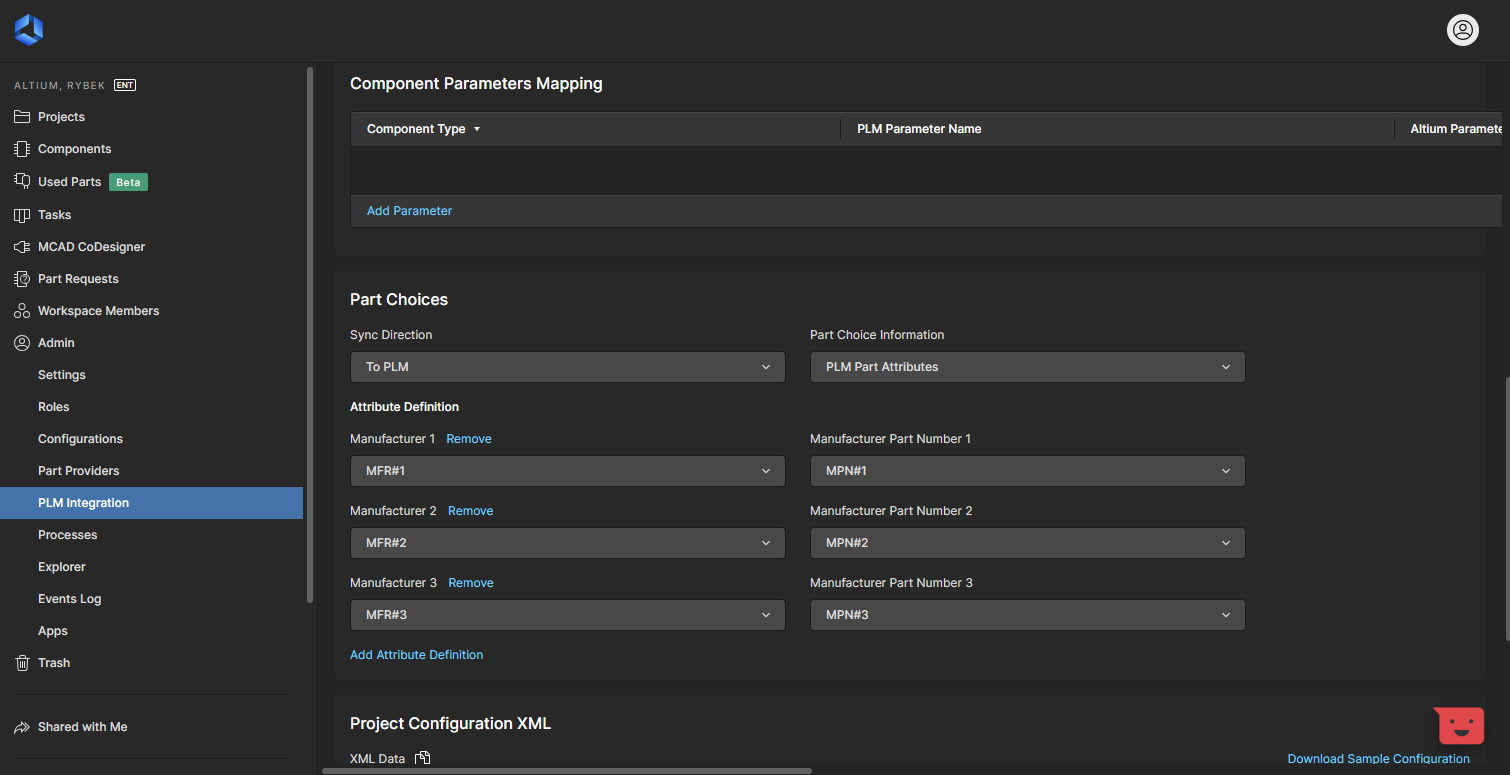Click the horizontal scrollbar at bottom
1510x775 pixels.
pos(567,771)
